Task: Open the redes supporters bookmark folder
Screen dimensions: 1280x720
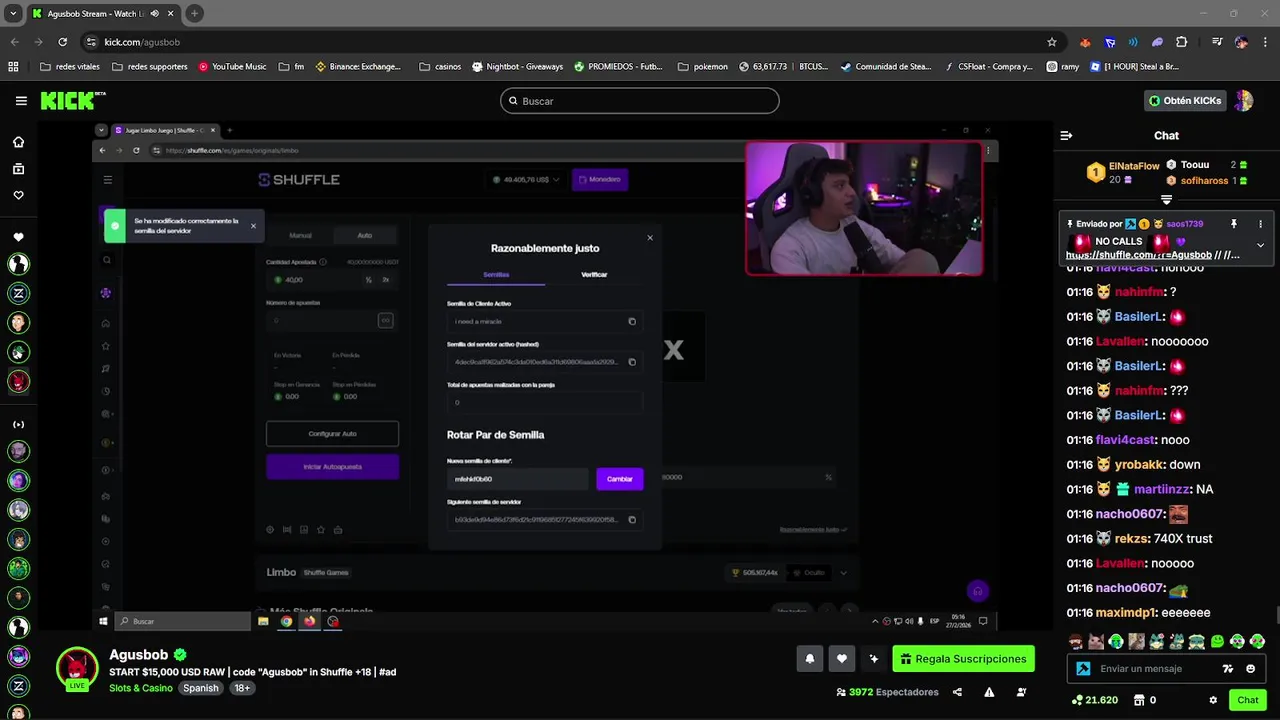Action: (150, 67)
